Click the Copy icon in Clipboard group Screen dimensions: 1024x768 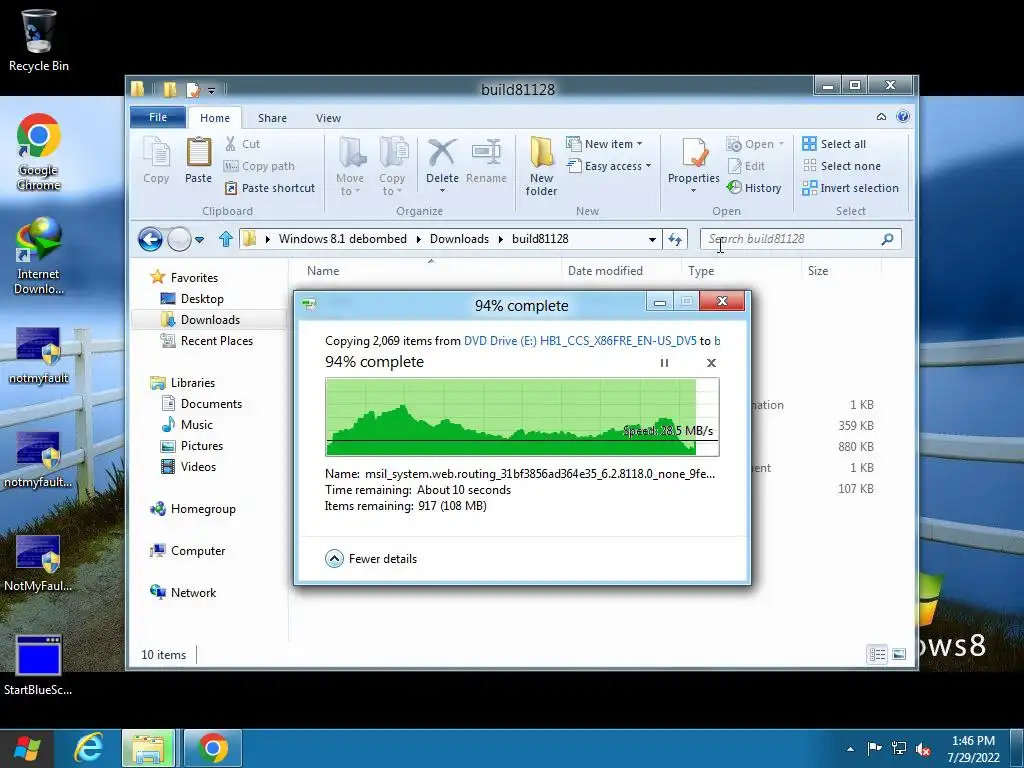click(156, 160)
